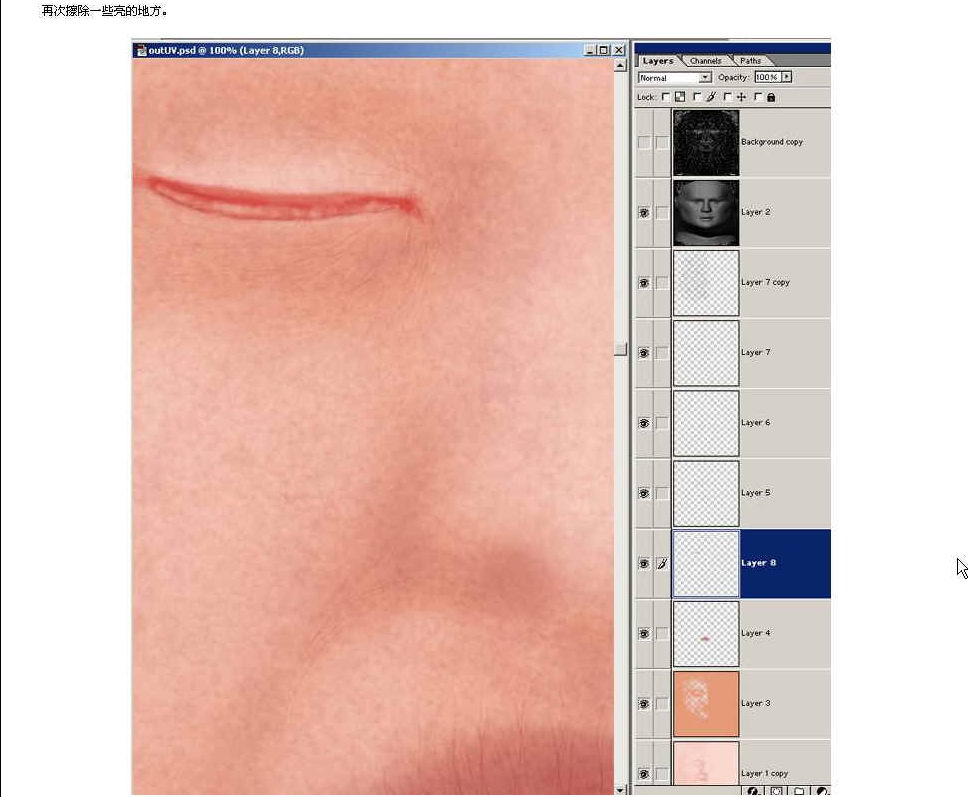Select Layer 5 by its name

click(x=756, y=493)
